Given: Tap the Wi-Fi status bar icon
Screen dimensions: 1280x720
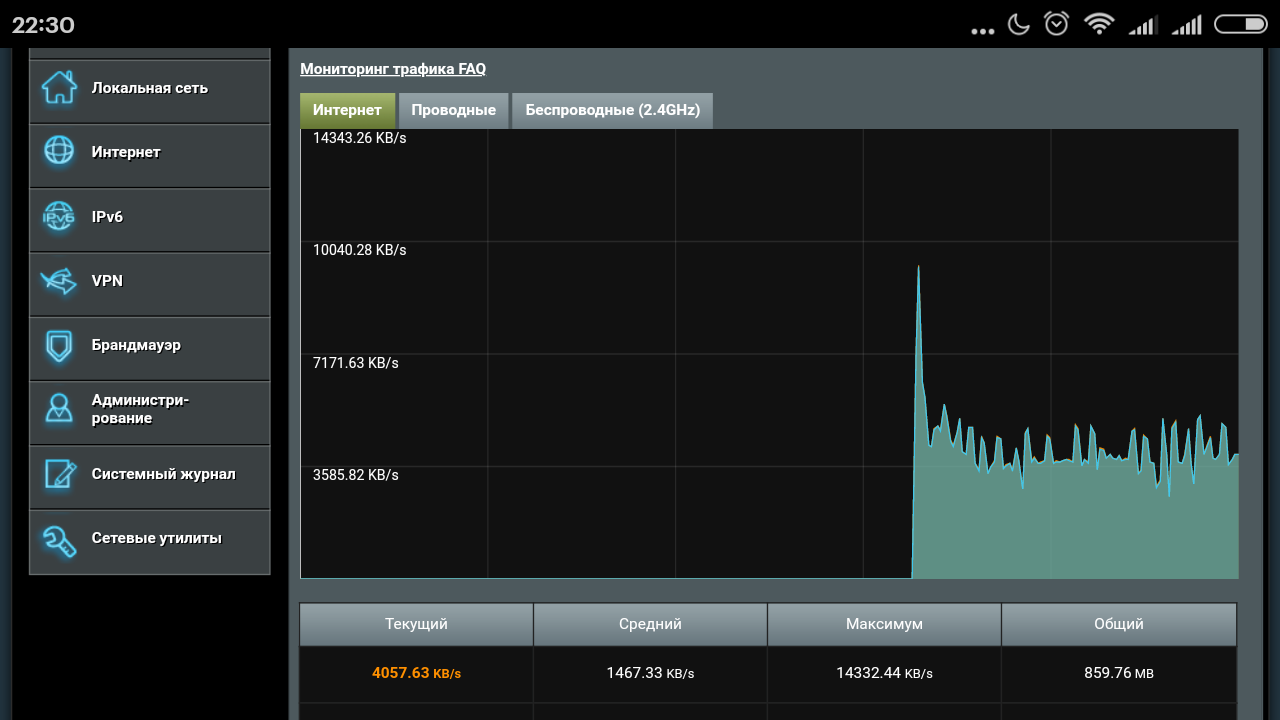Looking at the screenshot, I should tap(1099, 24).
